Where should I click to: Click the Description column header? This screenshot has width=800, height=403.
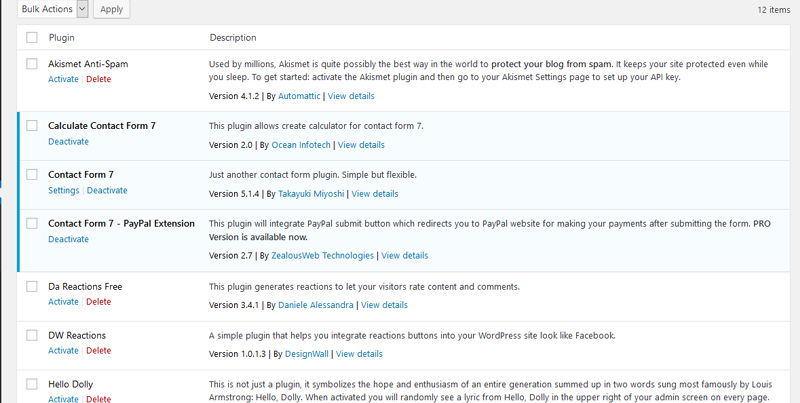233,38
